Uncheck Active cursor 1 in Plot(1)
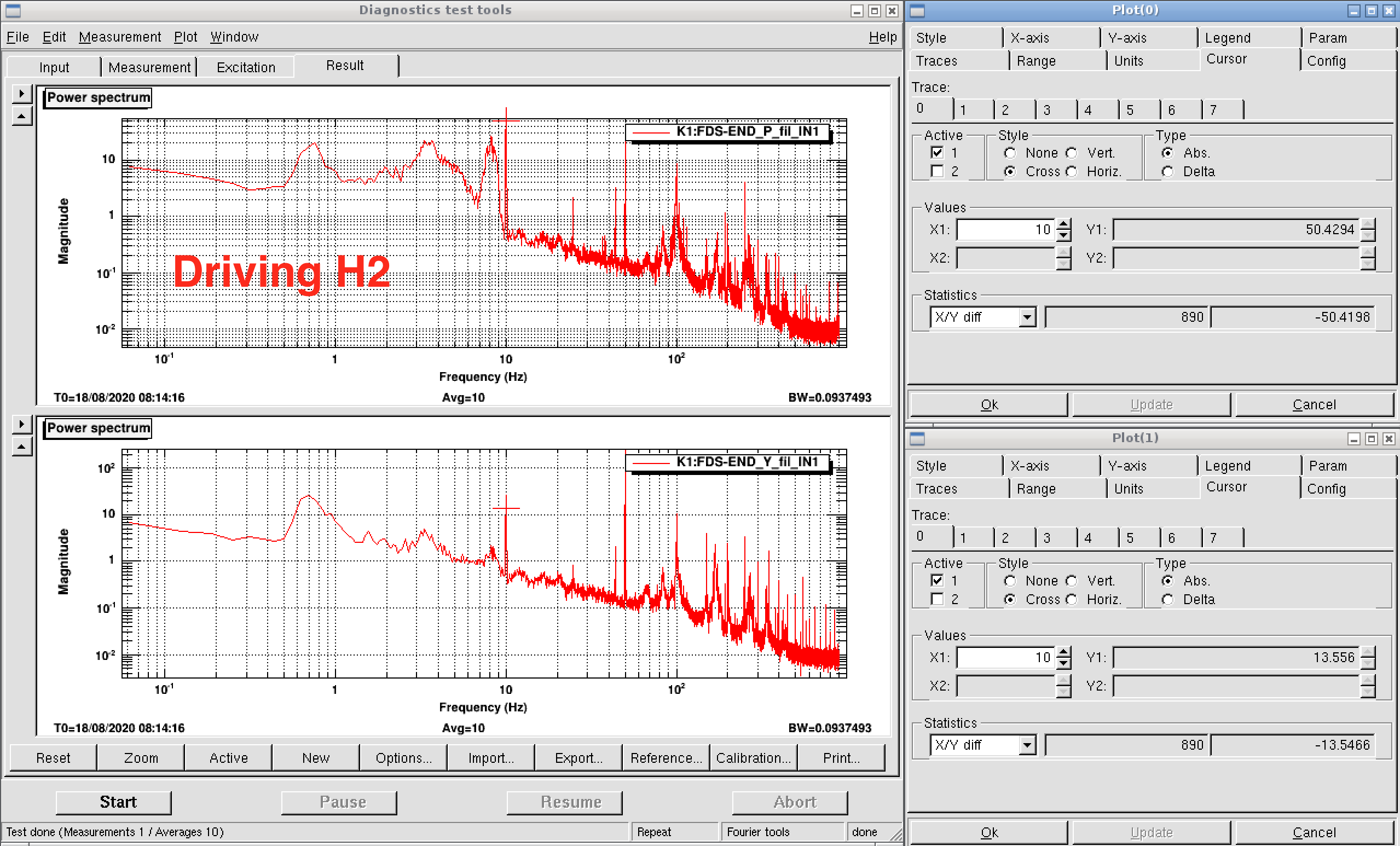 point(937,581)
